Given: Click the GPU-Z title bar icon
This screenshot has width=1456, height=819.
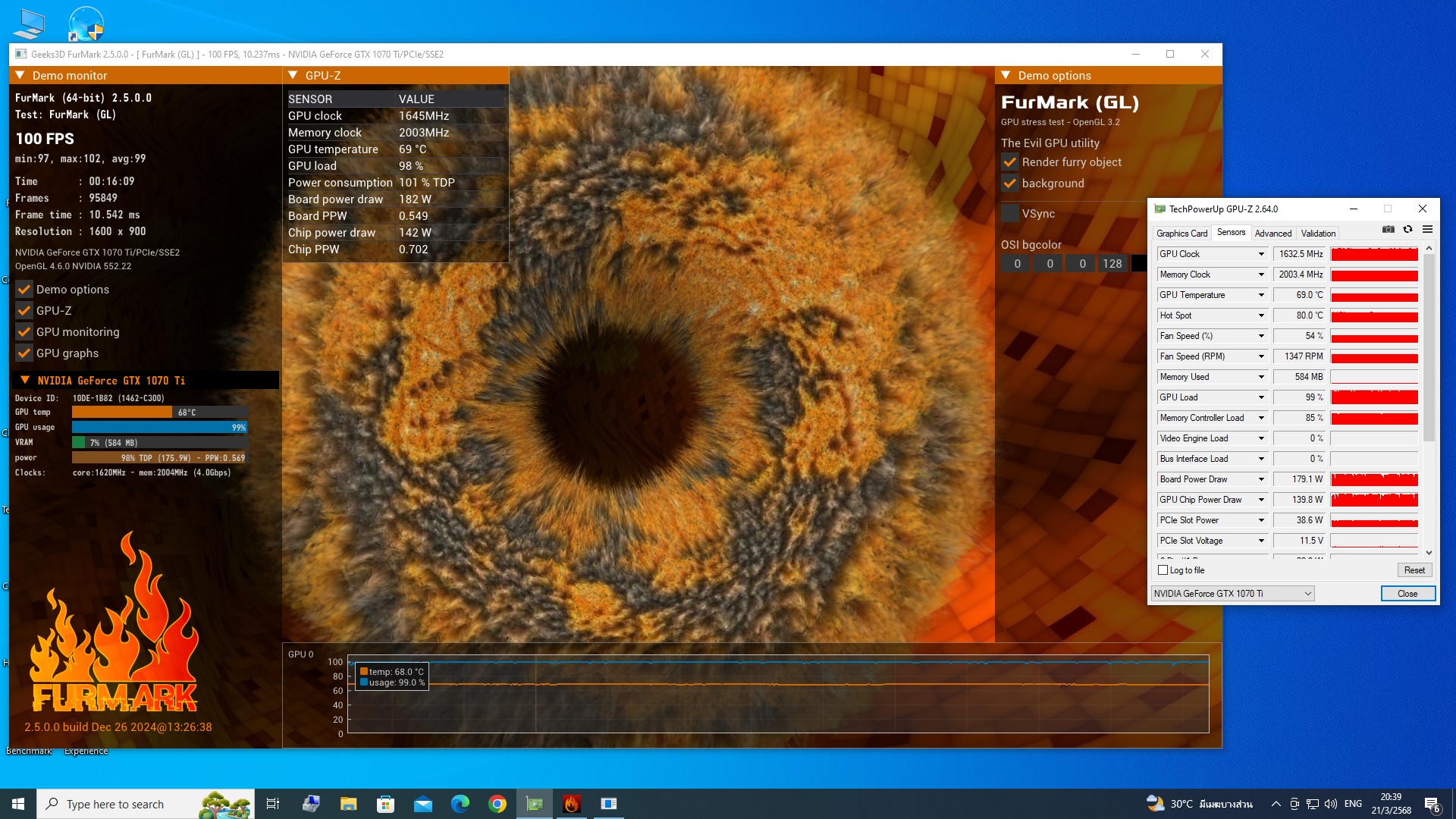Looking at the screenshot, I should [1159, 209].
